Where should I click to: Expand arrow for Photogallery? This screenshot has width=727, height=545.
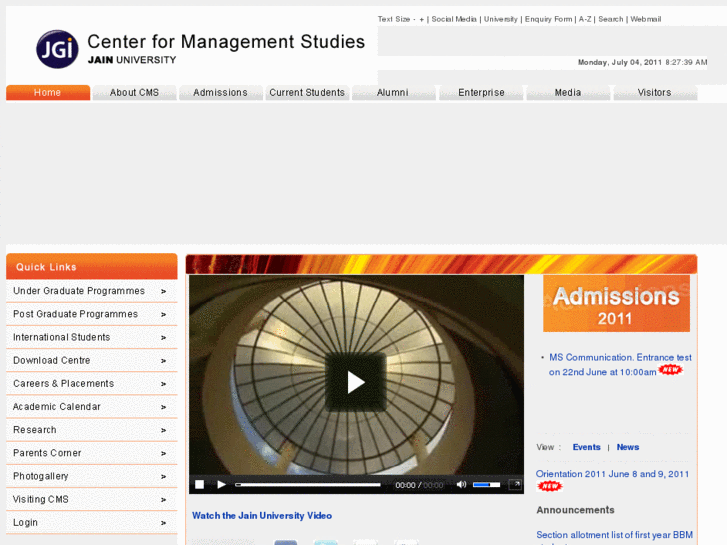pos(163,477)
